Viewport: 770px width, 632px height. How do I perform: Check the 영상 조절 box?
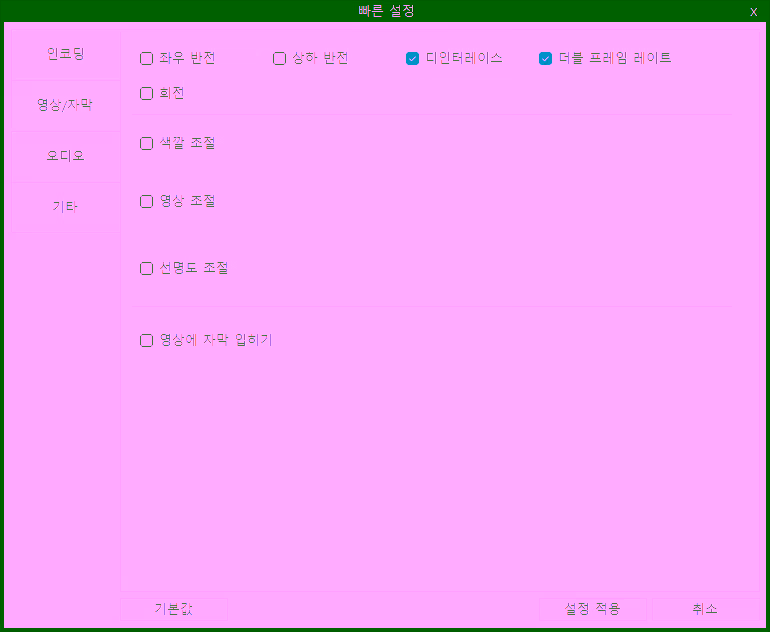146,201
